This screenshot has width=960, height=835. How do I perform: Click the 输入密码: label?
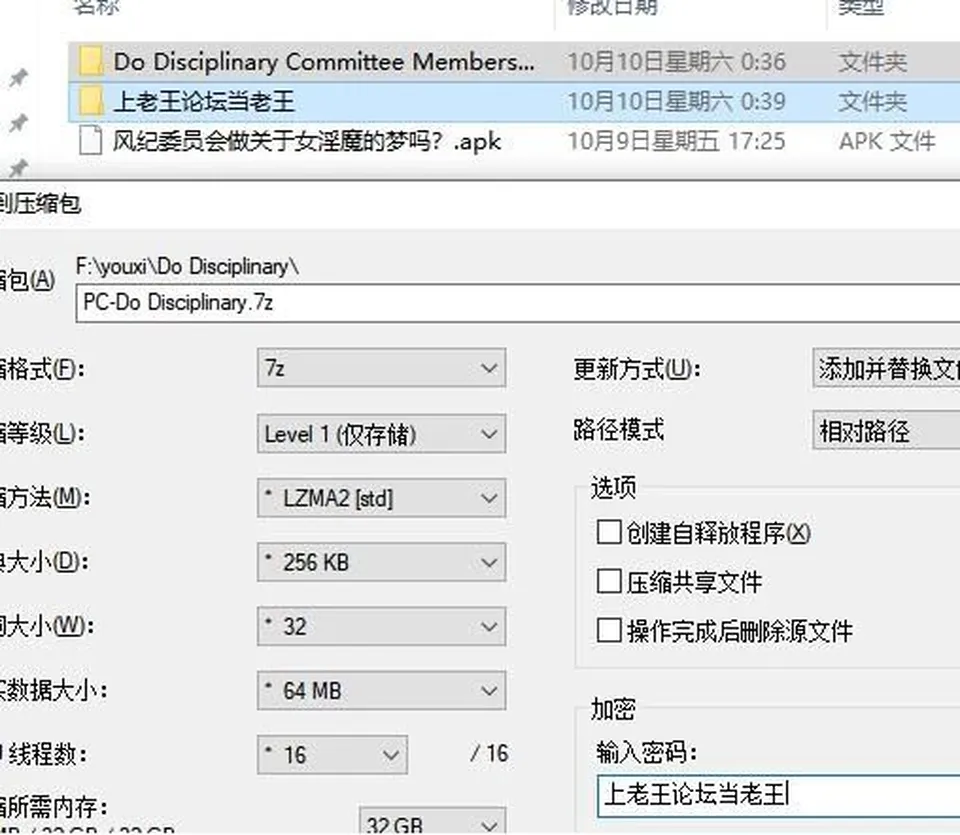(x=647, y=752)
